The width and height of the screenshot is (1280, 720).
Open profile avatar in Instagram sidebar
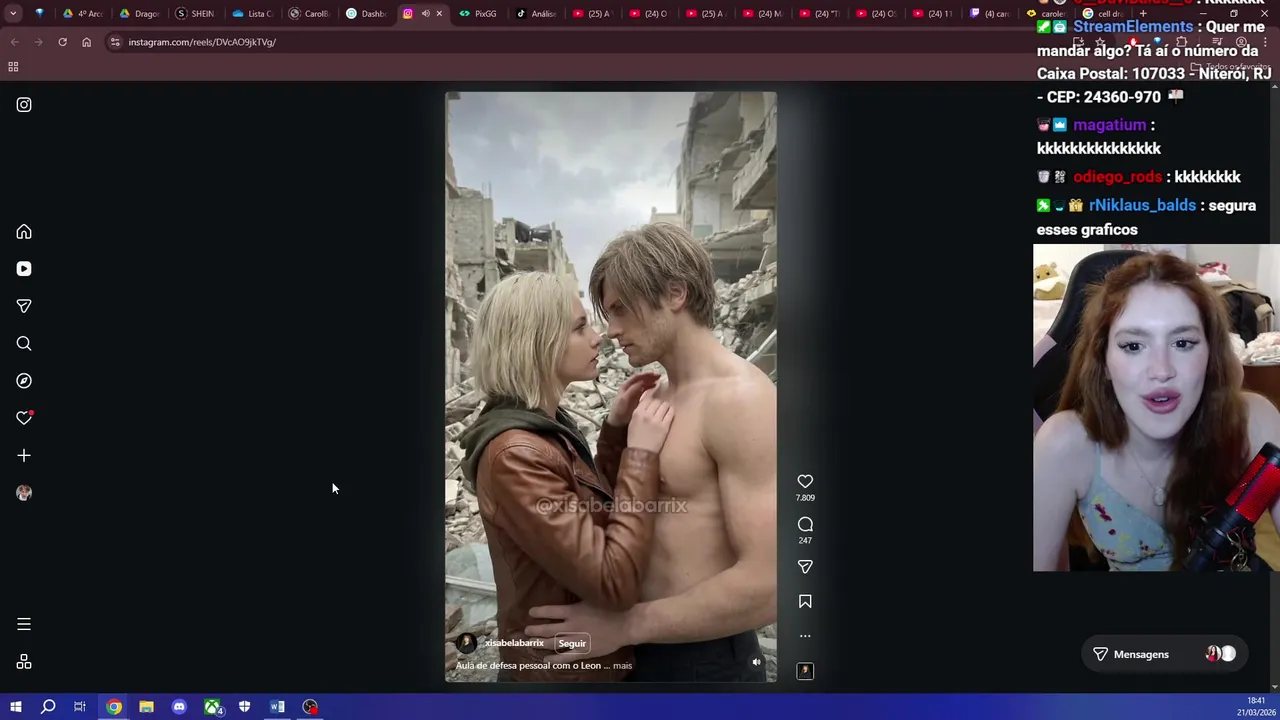click(x=24, y=493)
